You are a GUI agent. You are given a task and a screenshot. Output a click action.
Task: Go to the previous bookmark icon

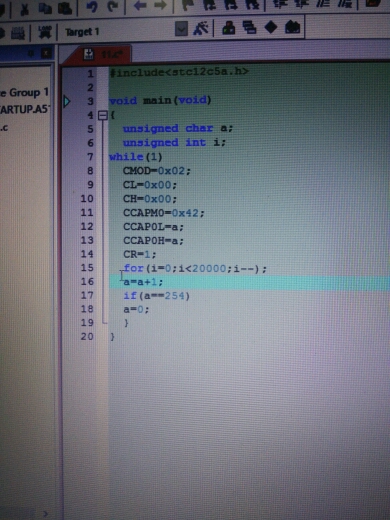coord(209,4)
